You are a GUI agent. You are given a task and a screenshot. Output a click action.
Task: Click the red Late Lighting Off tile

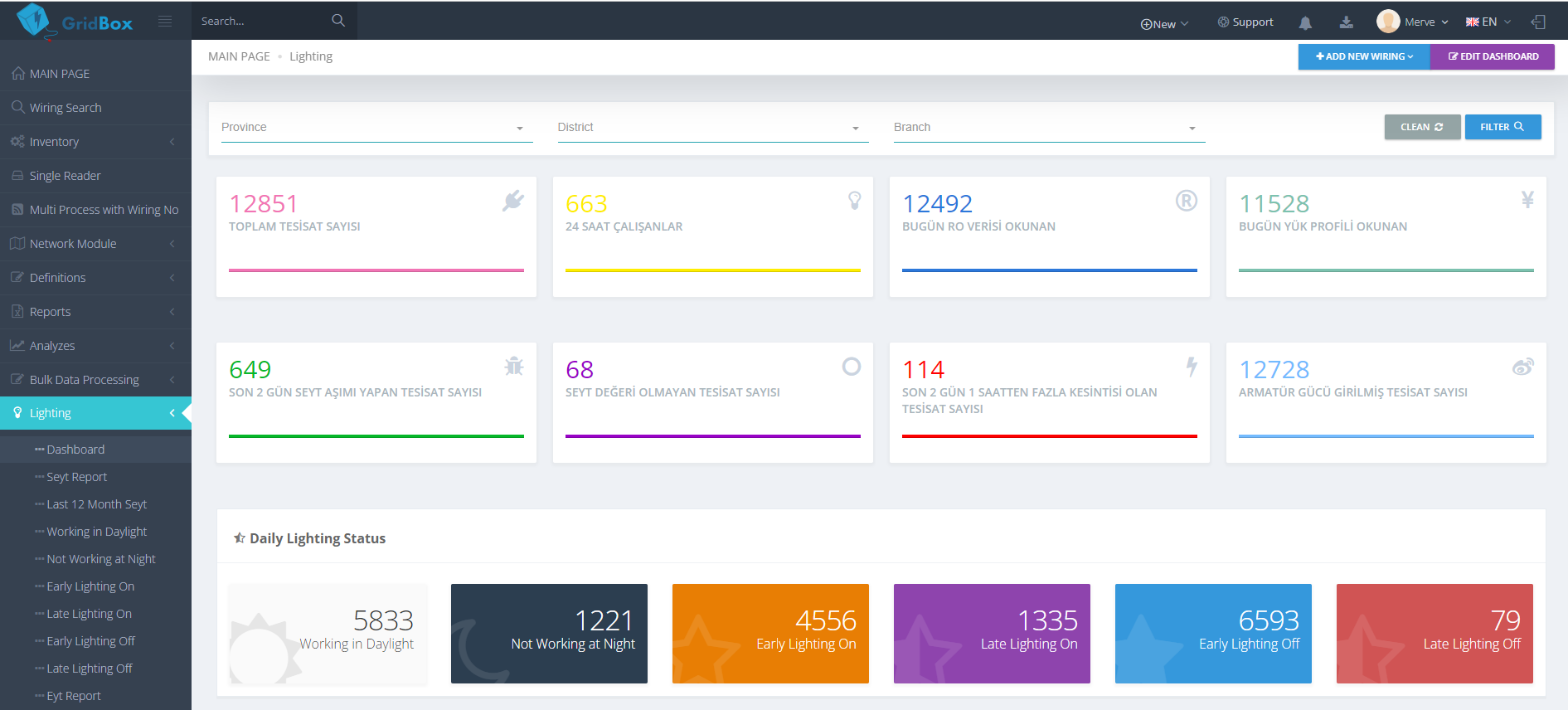pos(1435,634)
